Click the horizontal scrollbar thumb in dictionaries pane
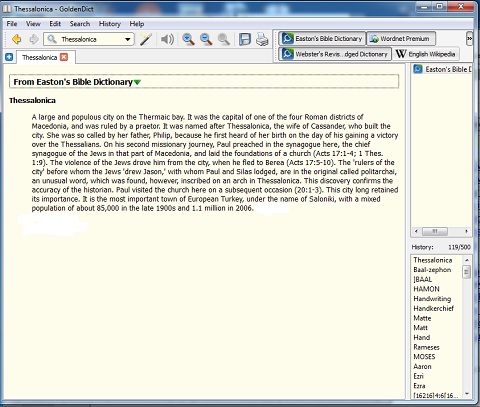This screenshot has width=480, height=407. coord(435,231)
